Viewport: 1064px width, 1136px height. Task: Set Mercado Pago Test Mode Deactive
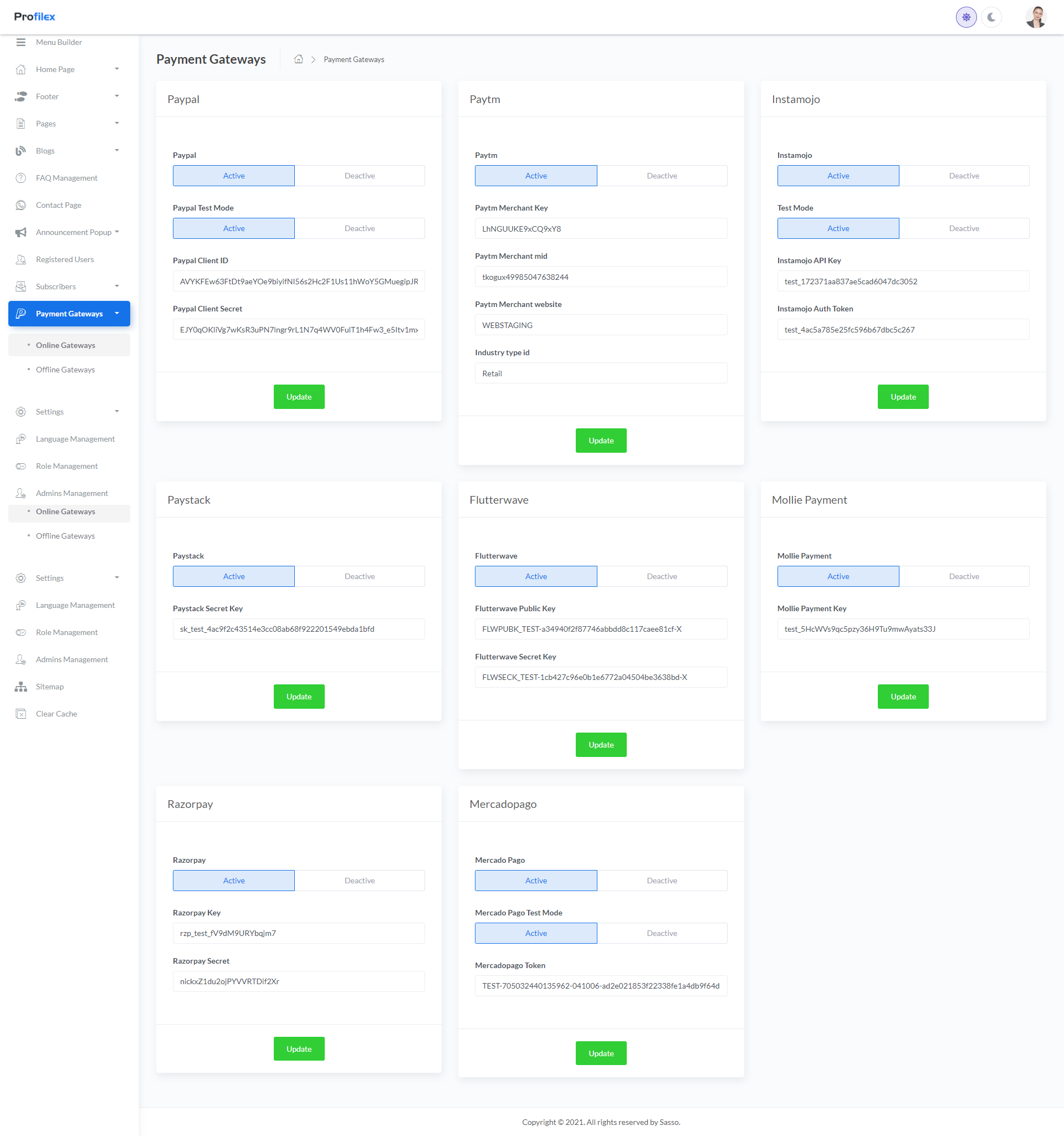[x=661, y=933]
